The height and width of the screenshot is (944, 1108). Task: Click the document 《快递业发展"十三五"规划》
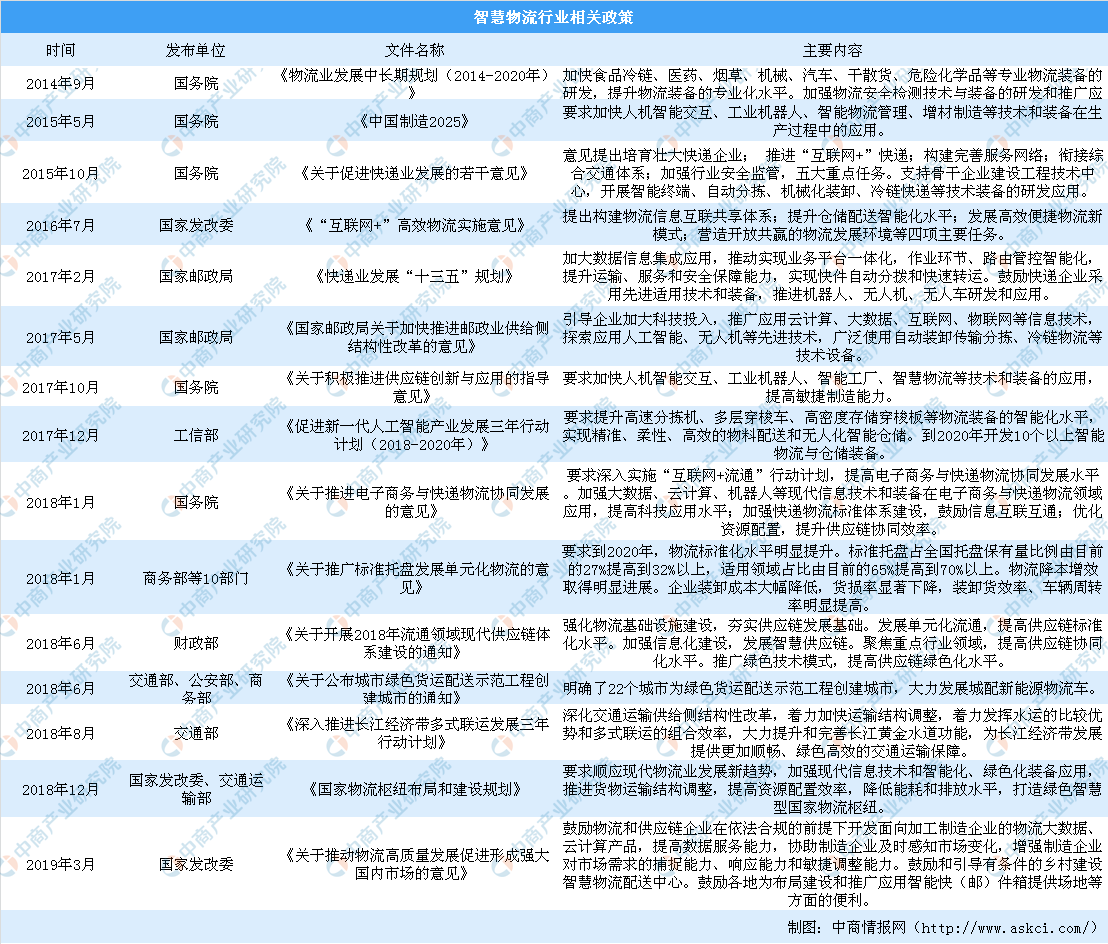[x=415, y=276]
